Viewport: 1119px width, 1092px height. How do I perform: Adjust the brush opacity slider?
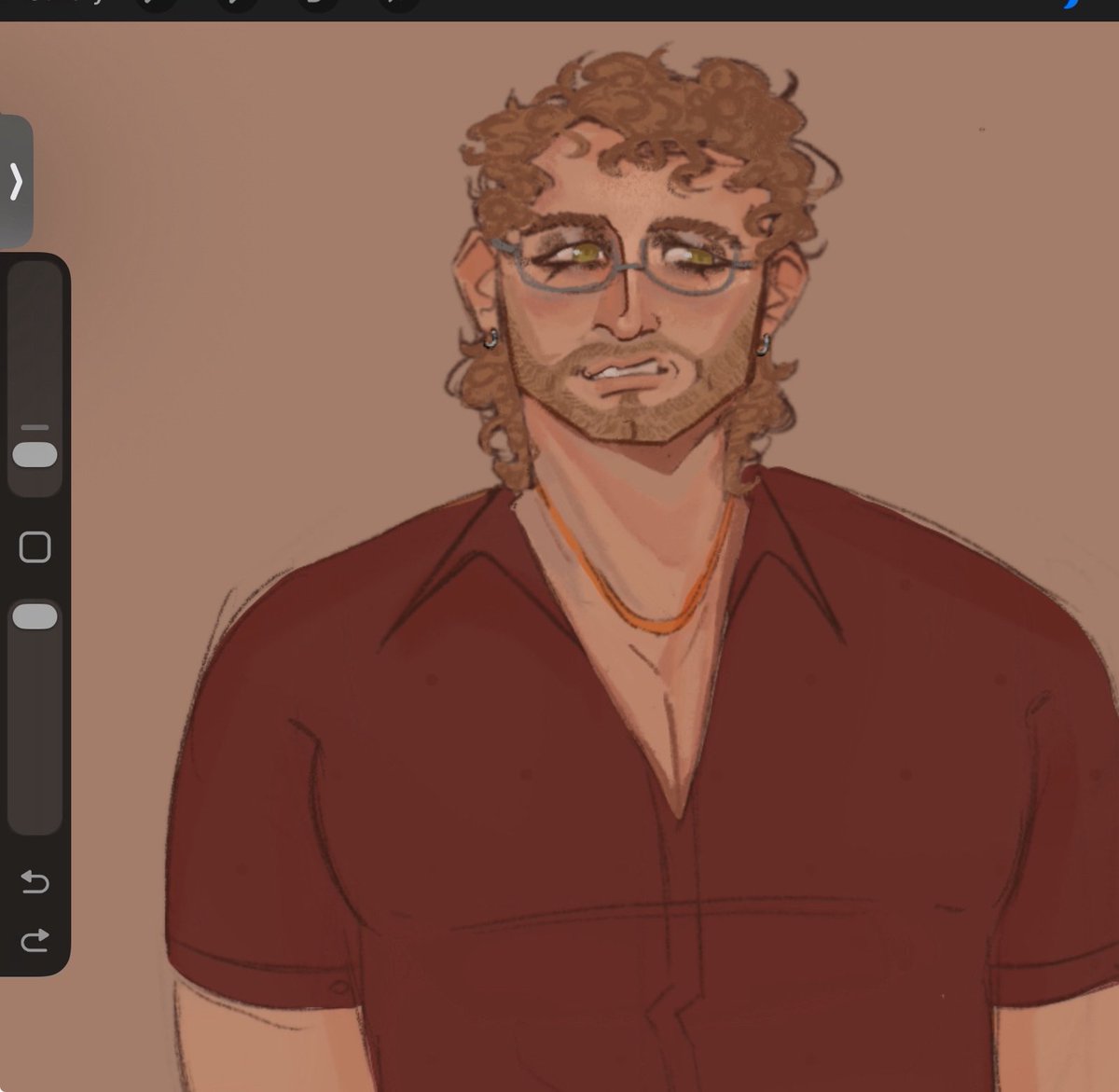tap(35, 616)
